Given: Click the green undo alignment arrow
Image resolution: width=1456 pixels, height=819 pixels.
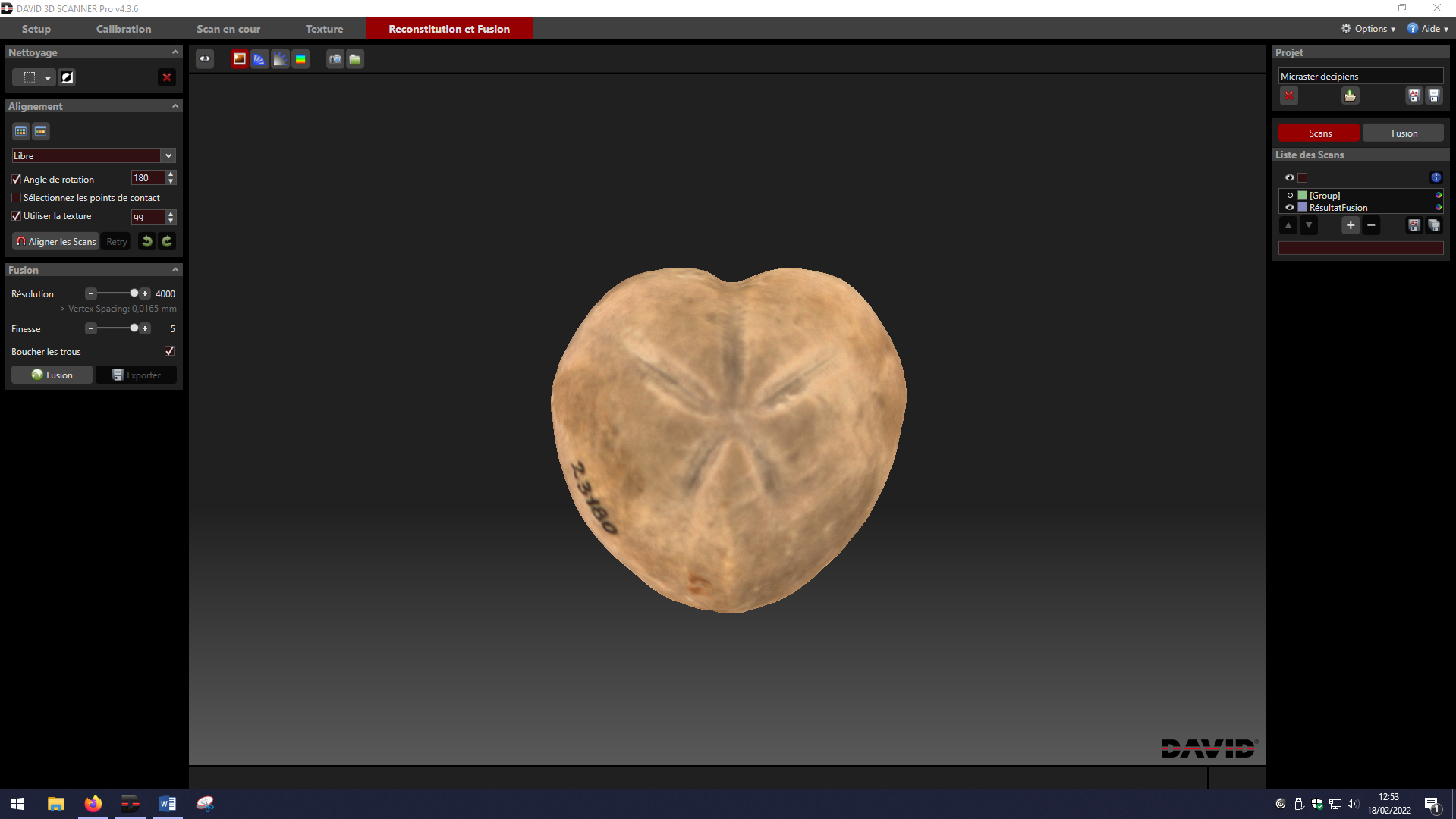Looking at the screenshot, I should point(147,242).
